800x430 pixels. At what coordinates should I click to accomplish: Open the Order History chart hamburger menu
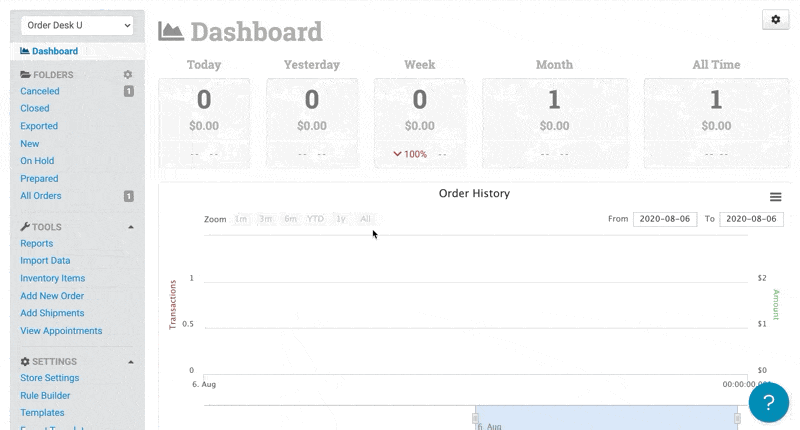click(x=775, y=197)
